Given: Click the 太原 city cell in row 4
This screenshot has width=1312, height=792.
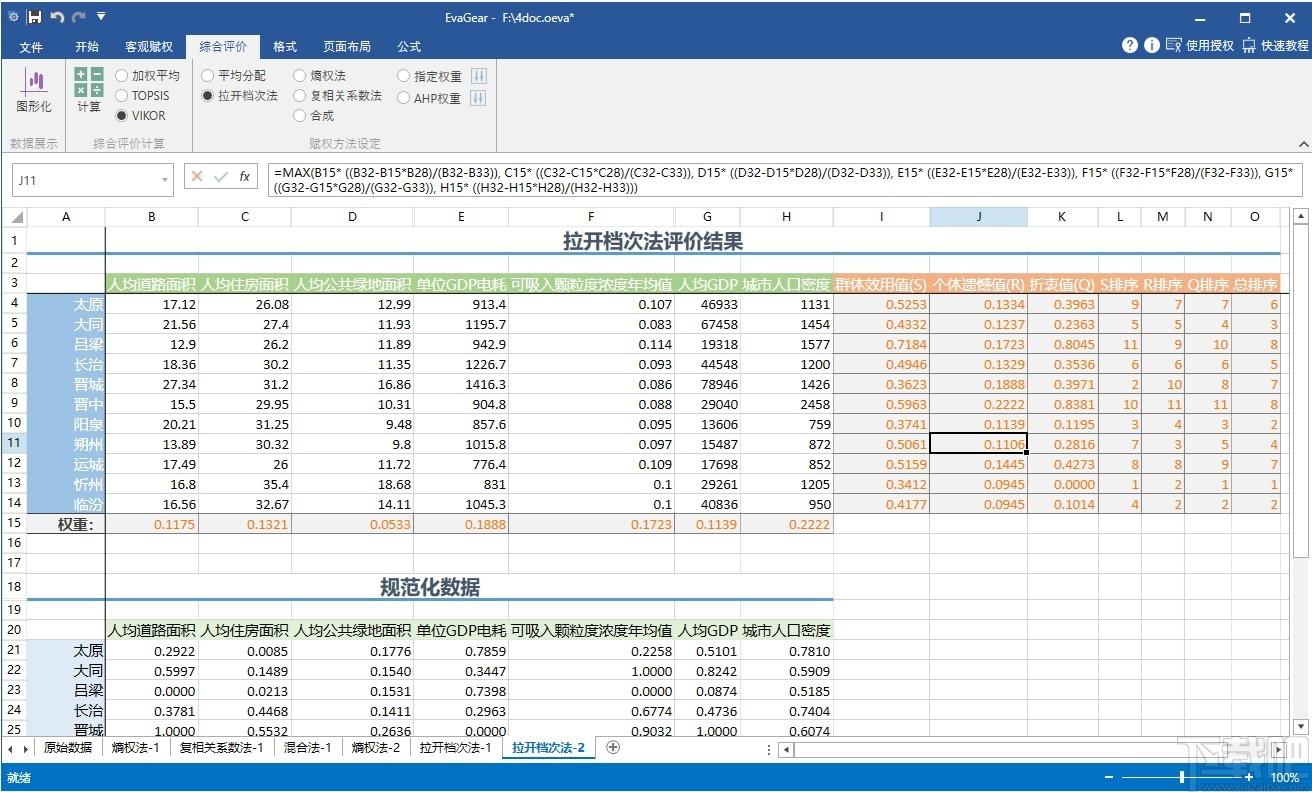Looking at the screenshot, I should [x=66, y=304].
